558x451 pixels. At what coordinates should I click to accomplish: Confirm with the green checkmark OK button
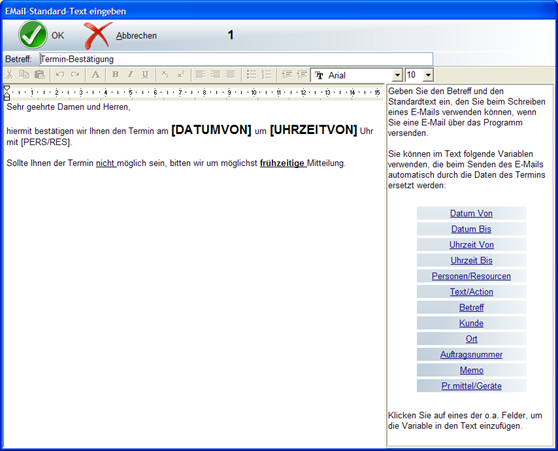[41, 35]
